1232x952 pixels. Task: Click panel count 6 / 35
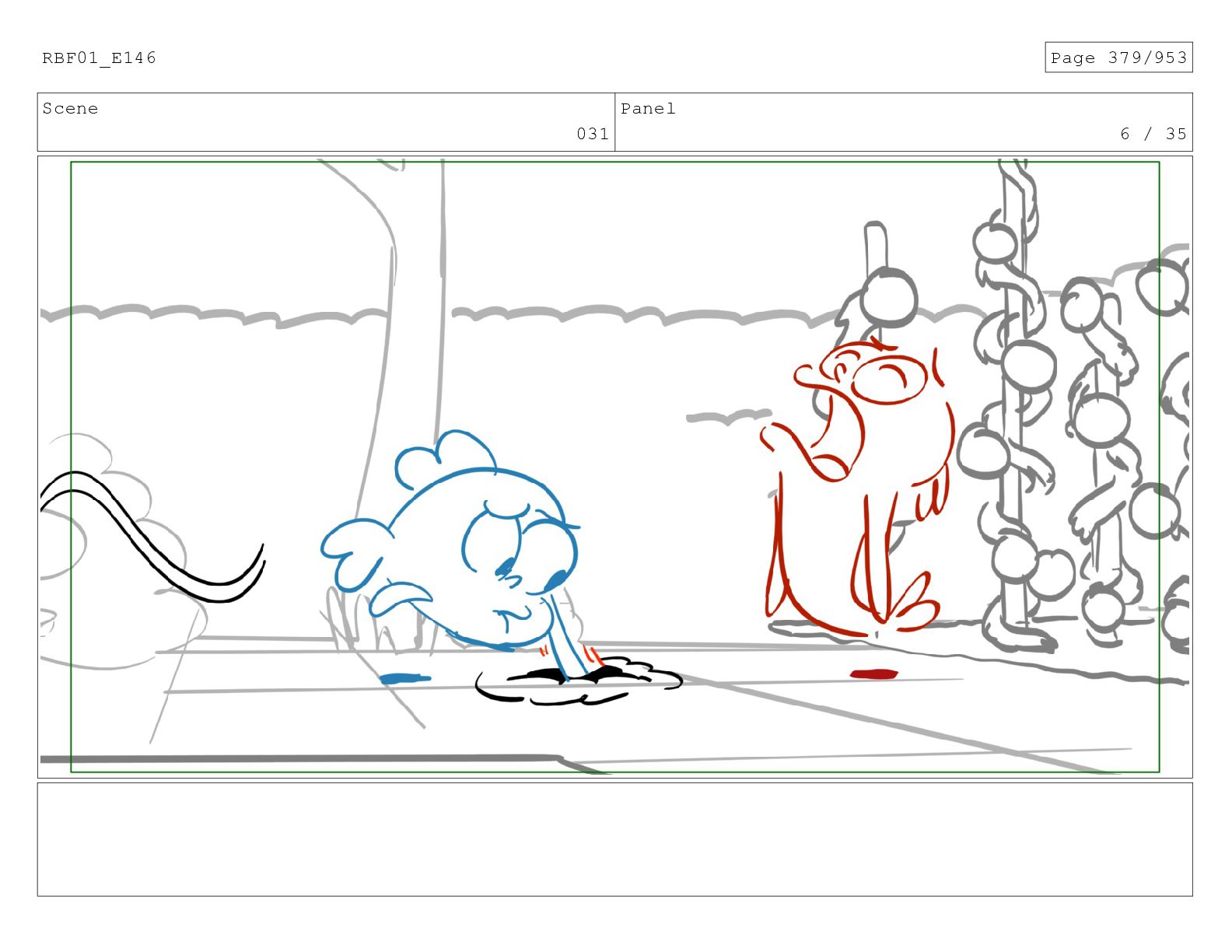pyautogui.click(x=1153, y=134)
